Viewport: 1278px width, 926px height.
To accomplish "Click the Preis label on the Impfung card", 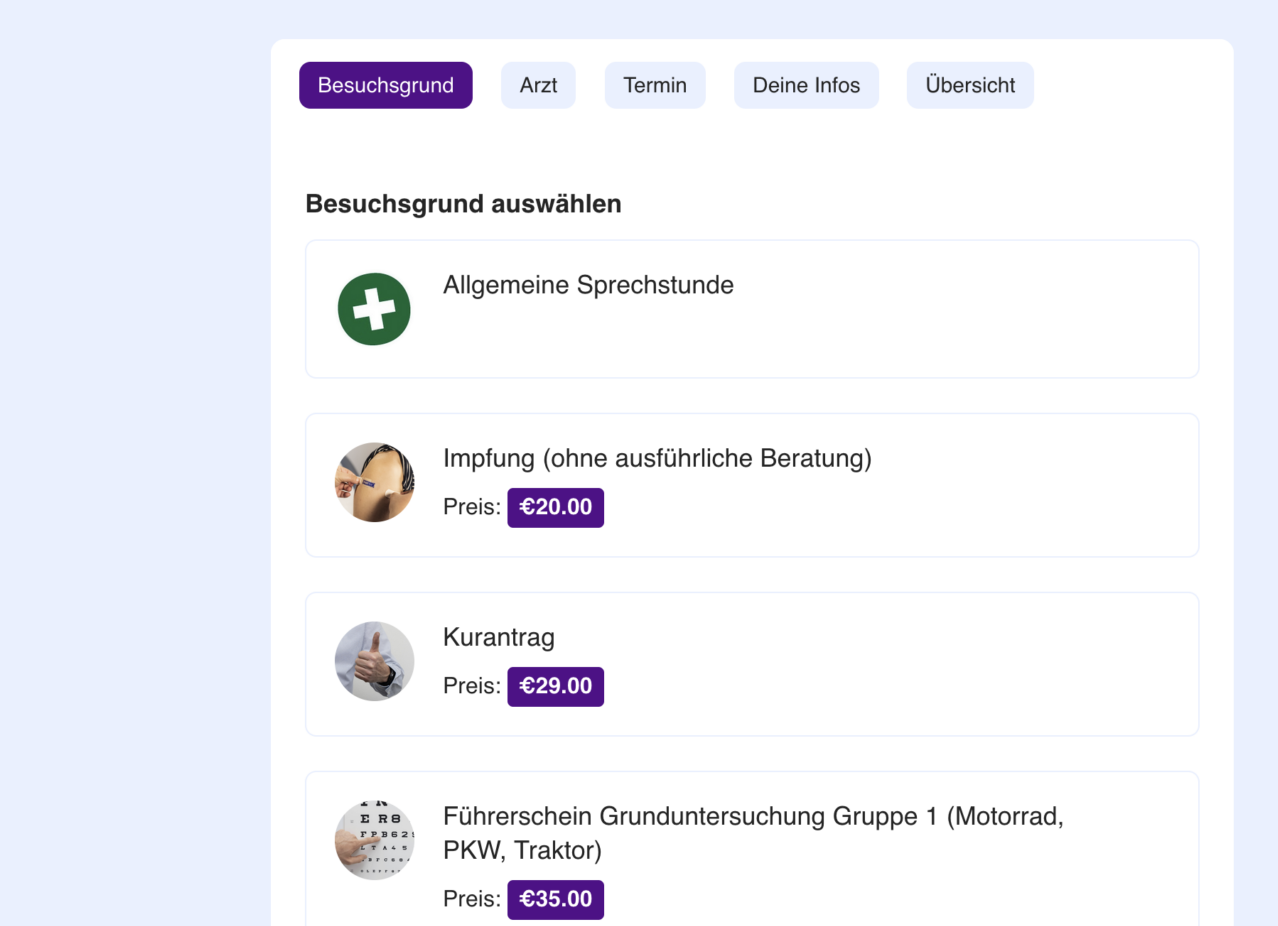I will 470,507.
